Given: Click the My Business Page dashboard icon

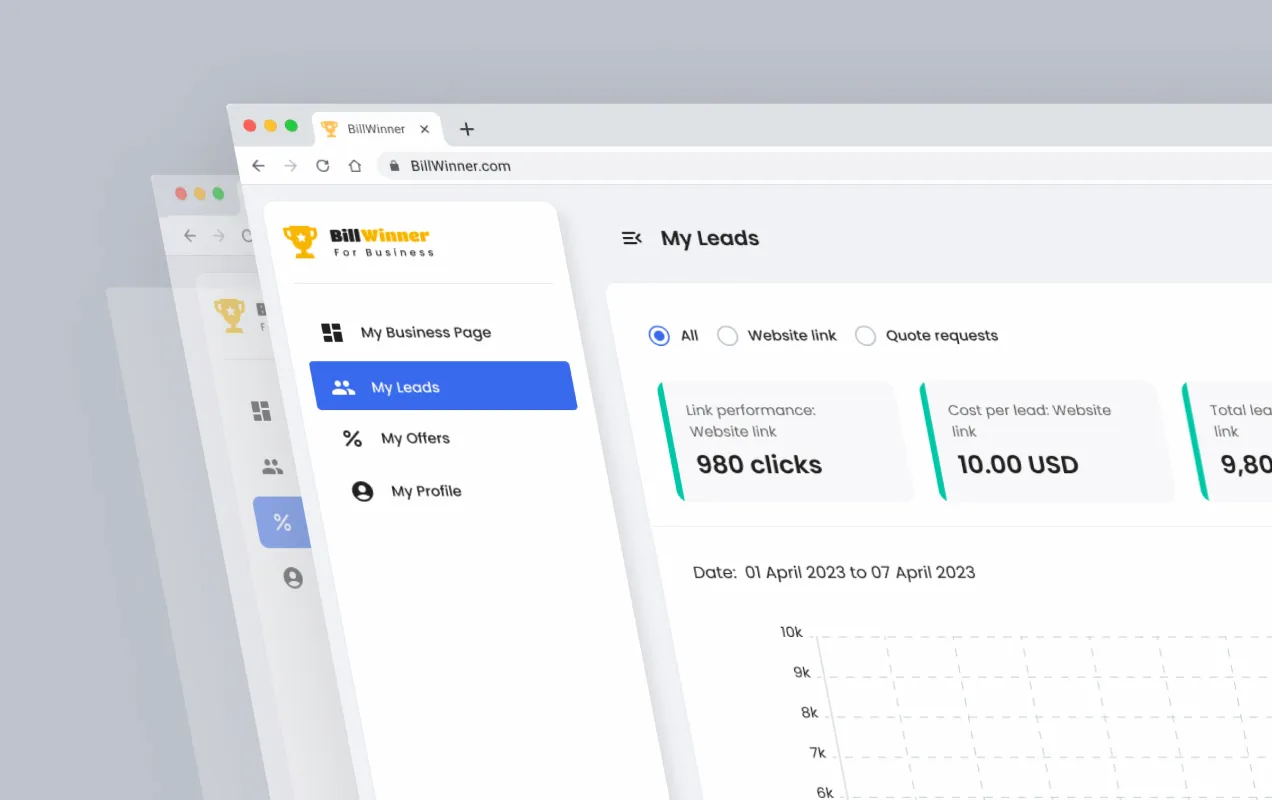Looking at the screenshot, I should 332,333.
